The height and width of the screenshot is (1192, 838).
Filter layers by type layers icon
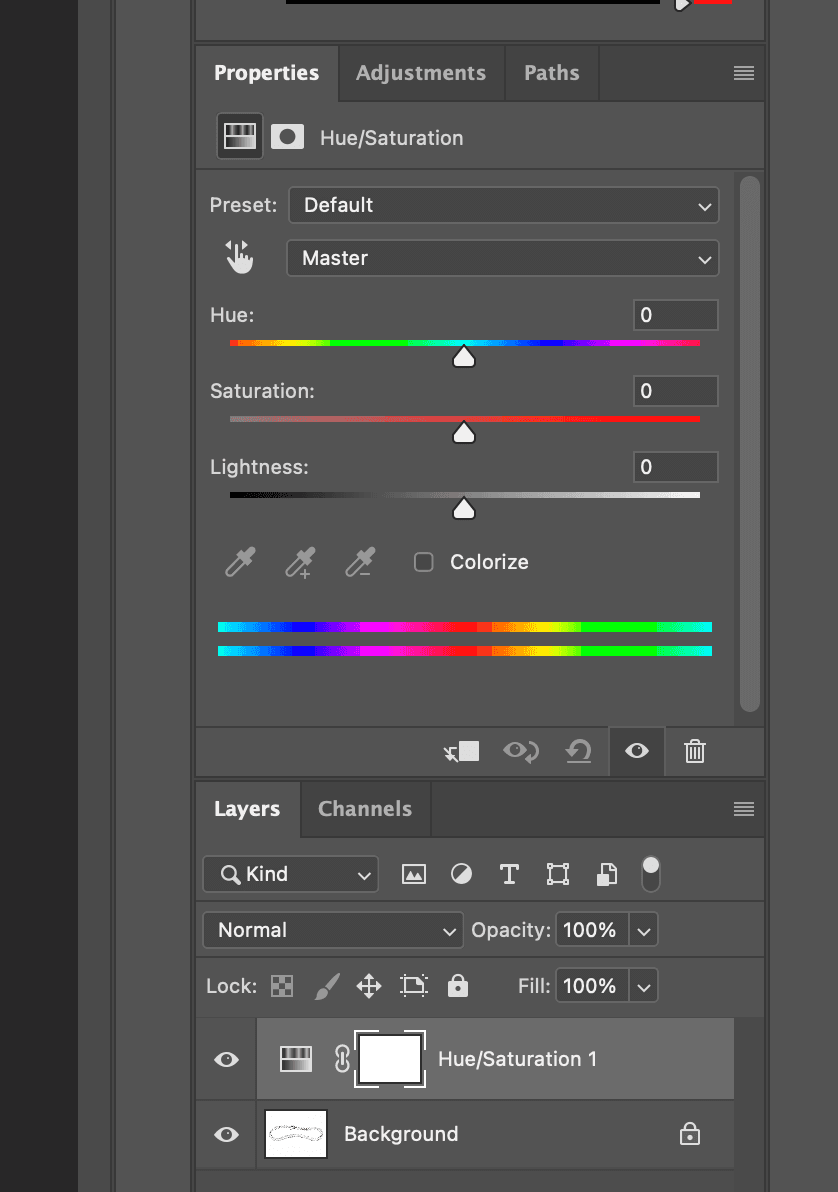(x=509, y=874)
